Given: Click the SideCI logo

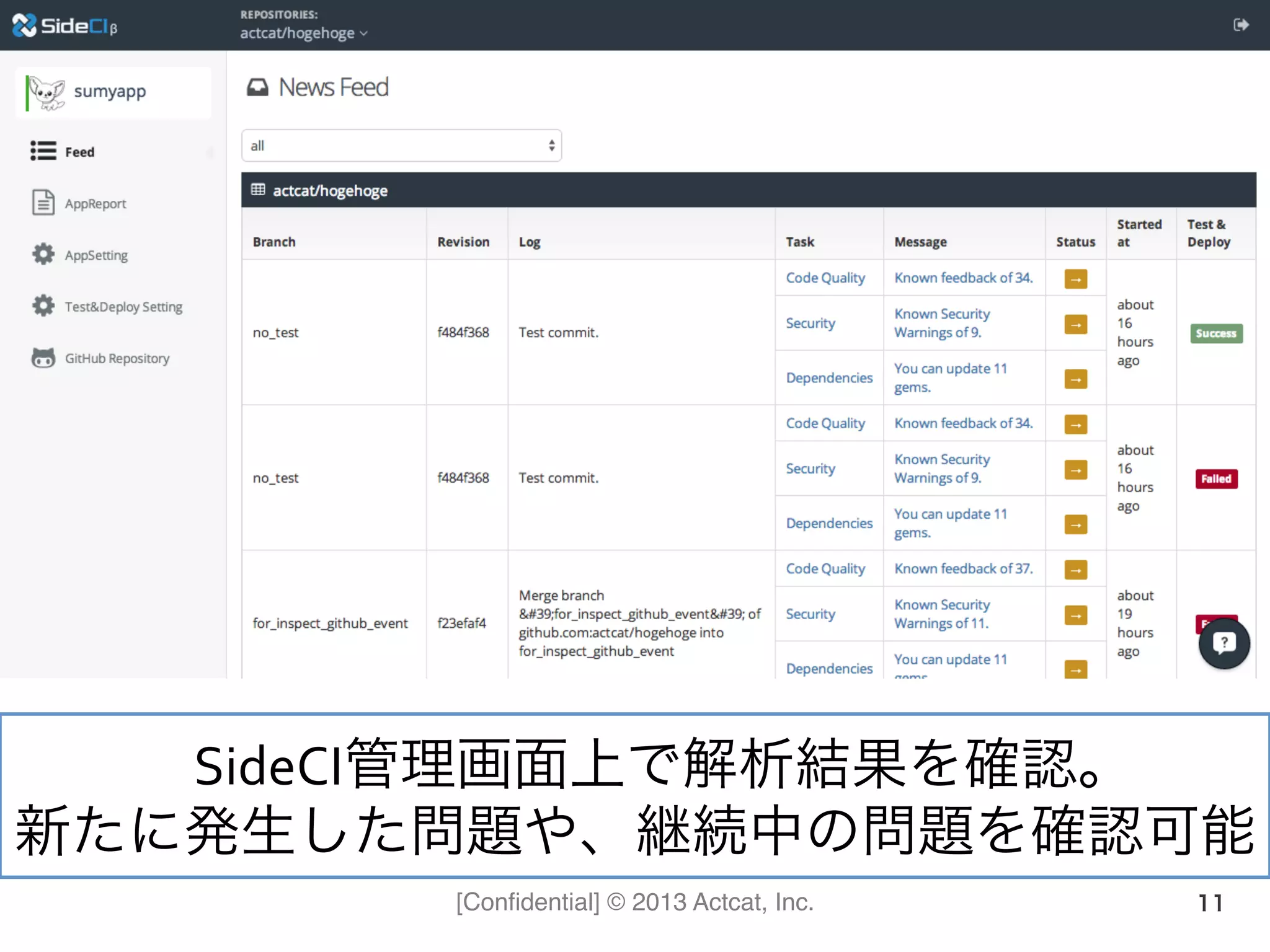Looking at the screenshot, I should (x=64, y=25).
